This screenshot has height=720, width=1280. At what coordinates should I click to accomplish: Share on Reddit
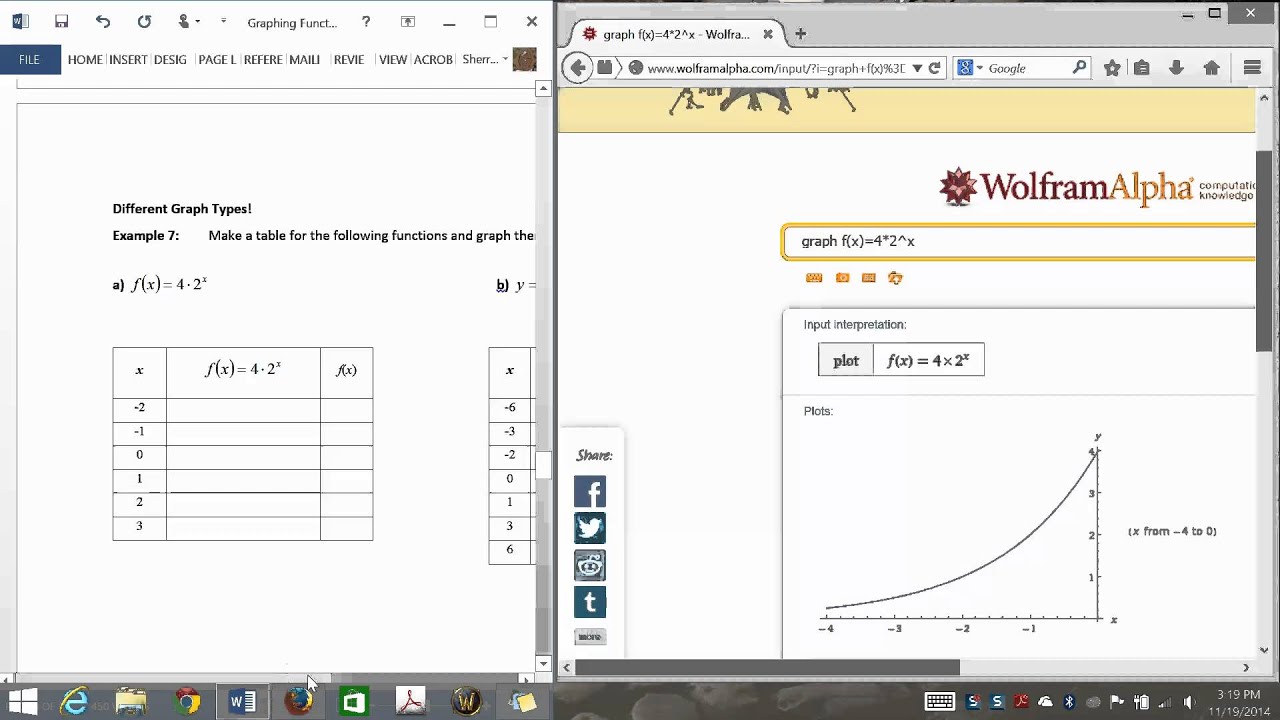[590, 565]
